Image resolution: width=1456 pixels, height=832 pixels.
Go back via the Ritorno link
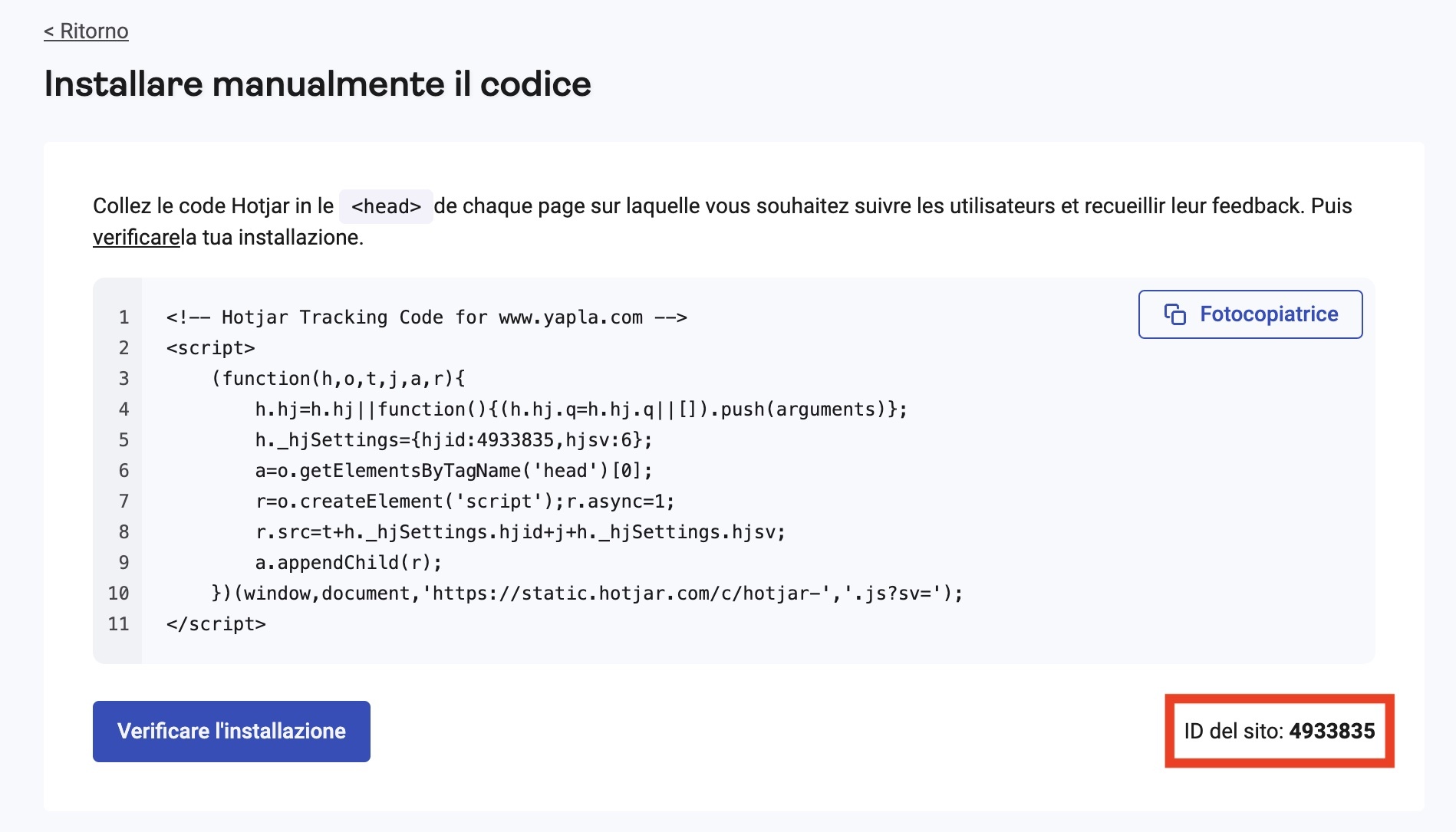86,31
